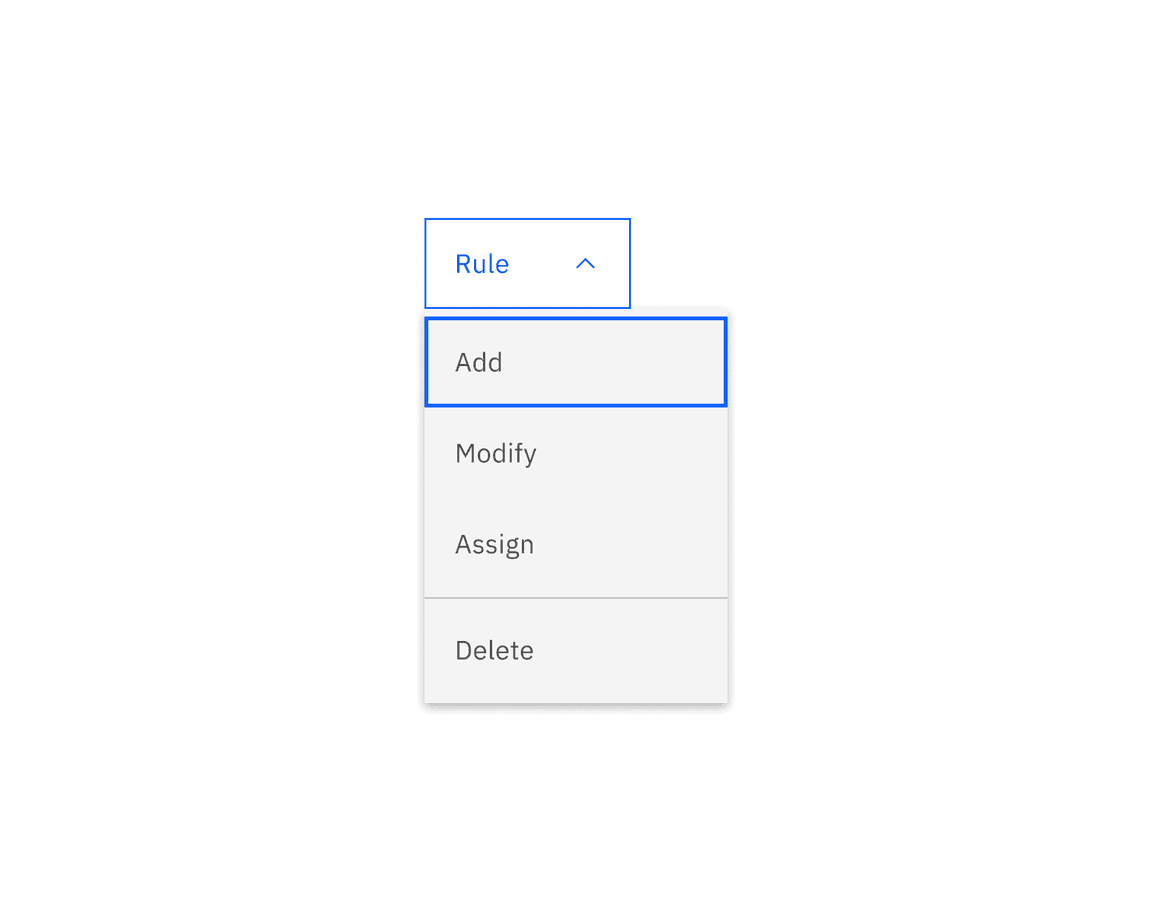Select the chevron arrow inside the Rule button

pos(586,263)
